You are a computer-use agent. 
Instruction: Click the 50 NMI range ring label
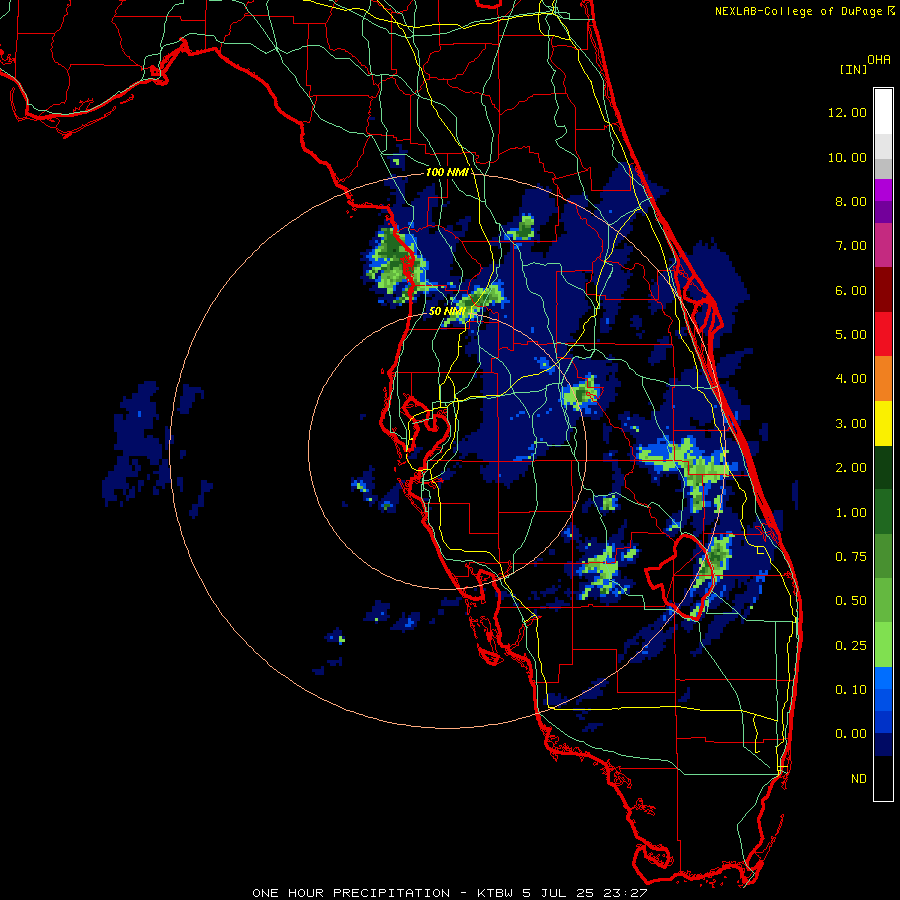[x=448, y=311]
